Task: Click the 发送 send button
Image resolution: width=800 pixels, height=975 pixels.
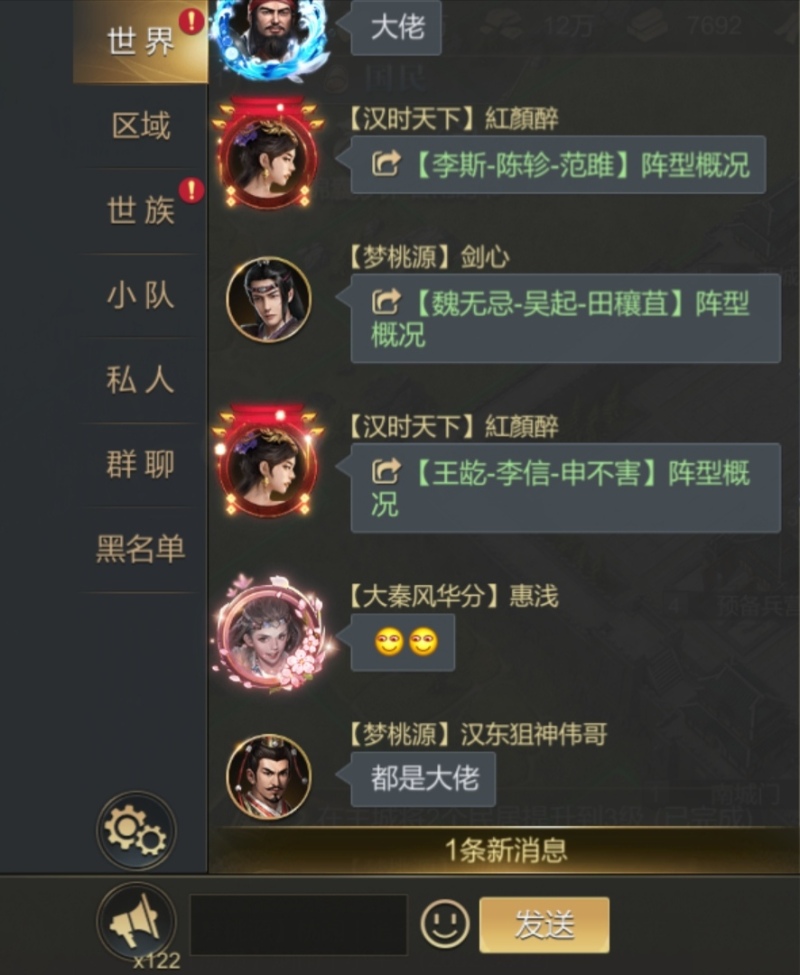Action: (544, 925)
